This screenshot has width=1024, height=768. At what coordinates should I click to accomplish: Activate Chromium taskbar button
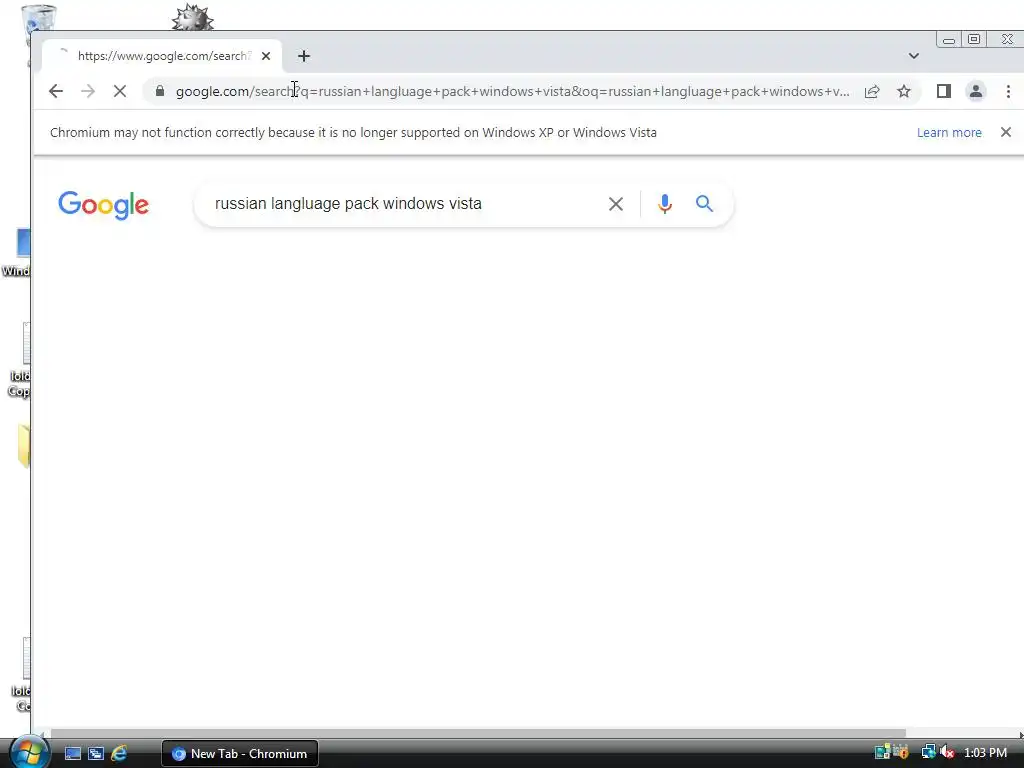click(x=240, y=754)
